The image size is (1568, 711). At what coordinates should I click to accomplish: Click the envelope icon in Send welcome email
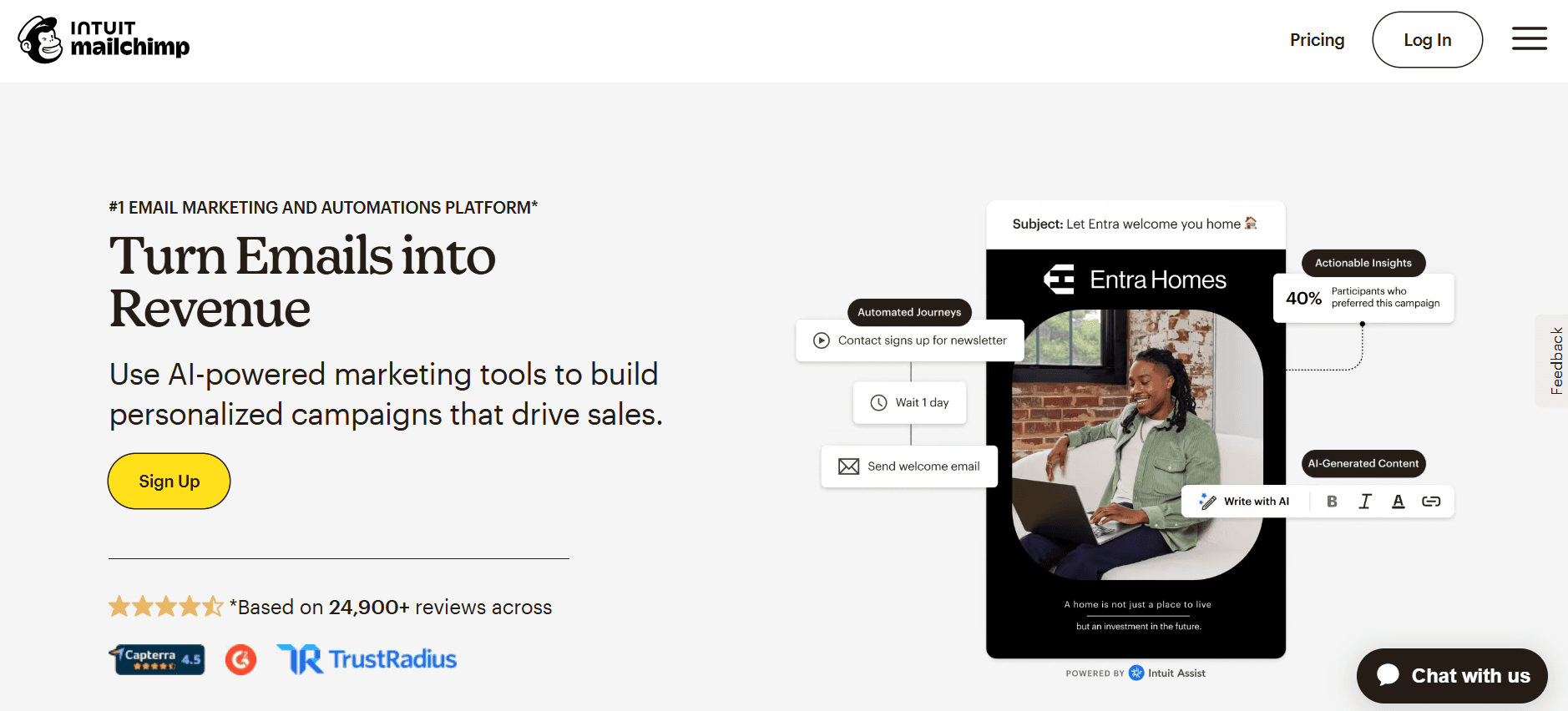[848, 466]
